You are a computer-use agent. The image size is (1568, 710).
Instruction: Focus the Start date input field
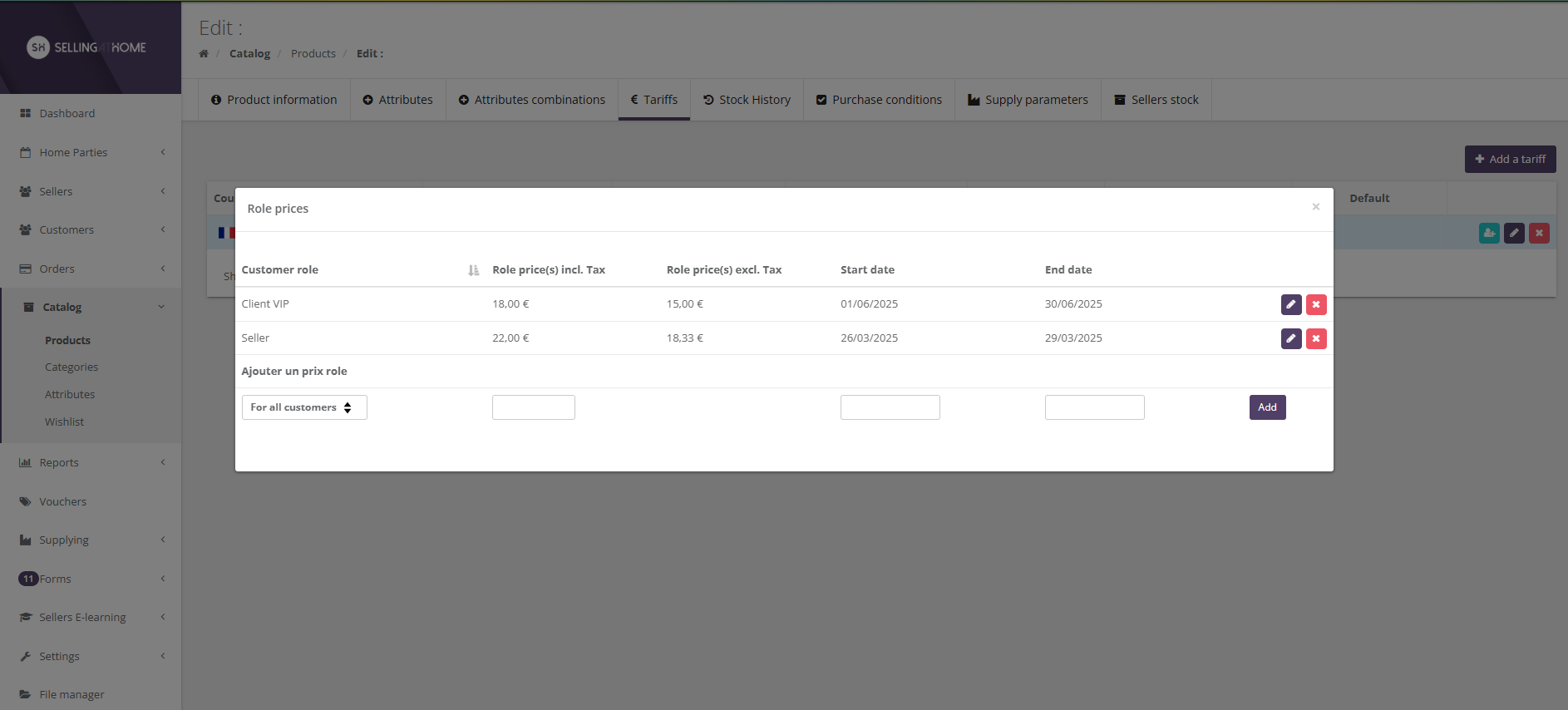[890, 407]
